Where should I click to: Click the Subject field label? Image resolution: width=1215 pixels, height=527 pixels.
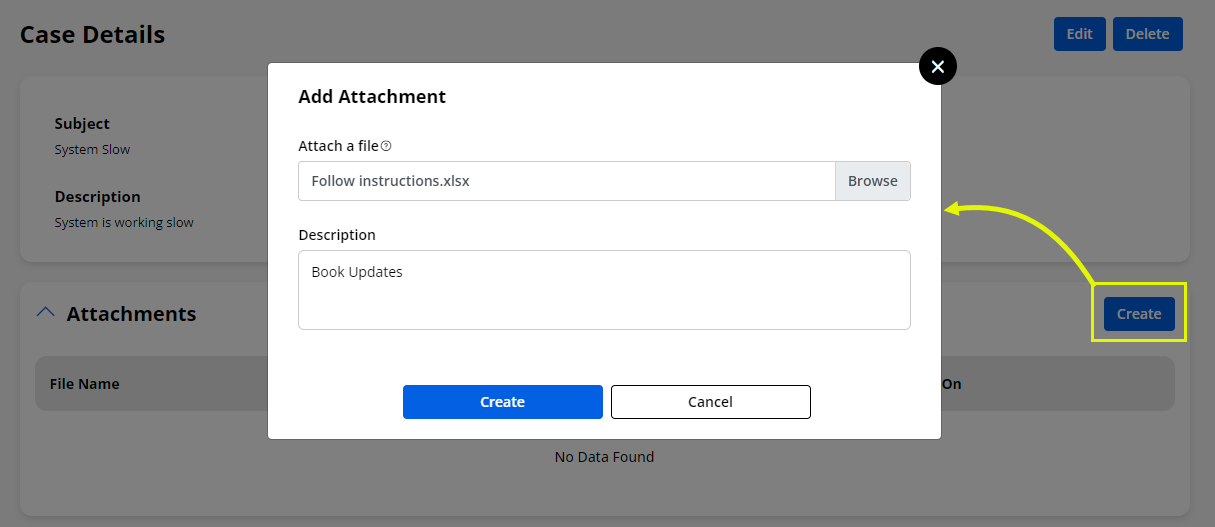[82, 124]
